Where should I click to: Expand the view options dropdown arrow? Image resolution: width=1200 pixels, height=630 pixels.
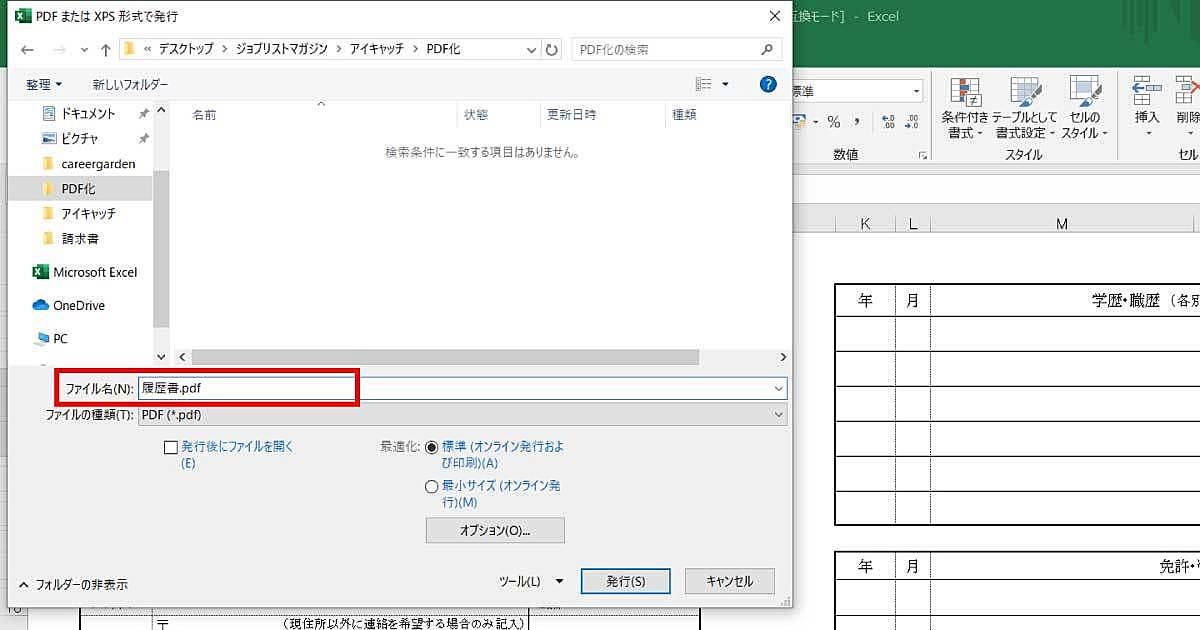725,85
